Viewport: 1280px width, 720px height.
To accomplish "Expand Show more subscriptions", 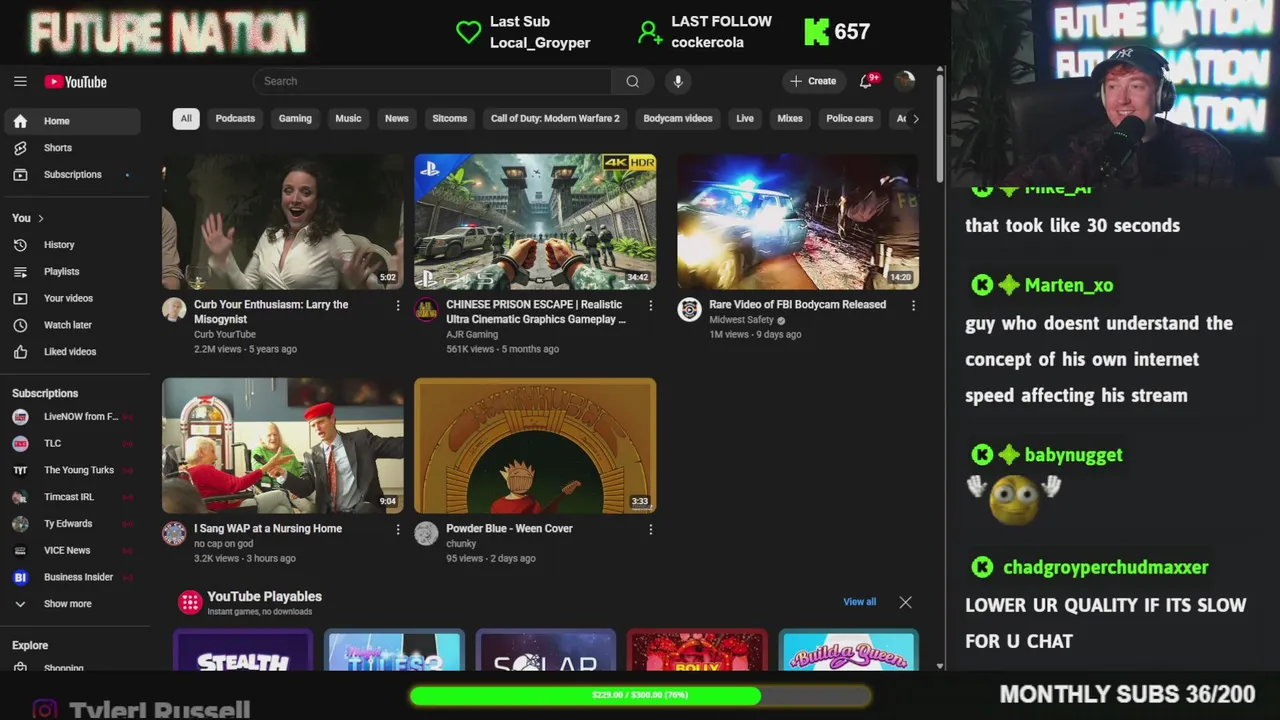I will pyautogui.click(x=70, y=604).
